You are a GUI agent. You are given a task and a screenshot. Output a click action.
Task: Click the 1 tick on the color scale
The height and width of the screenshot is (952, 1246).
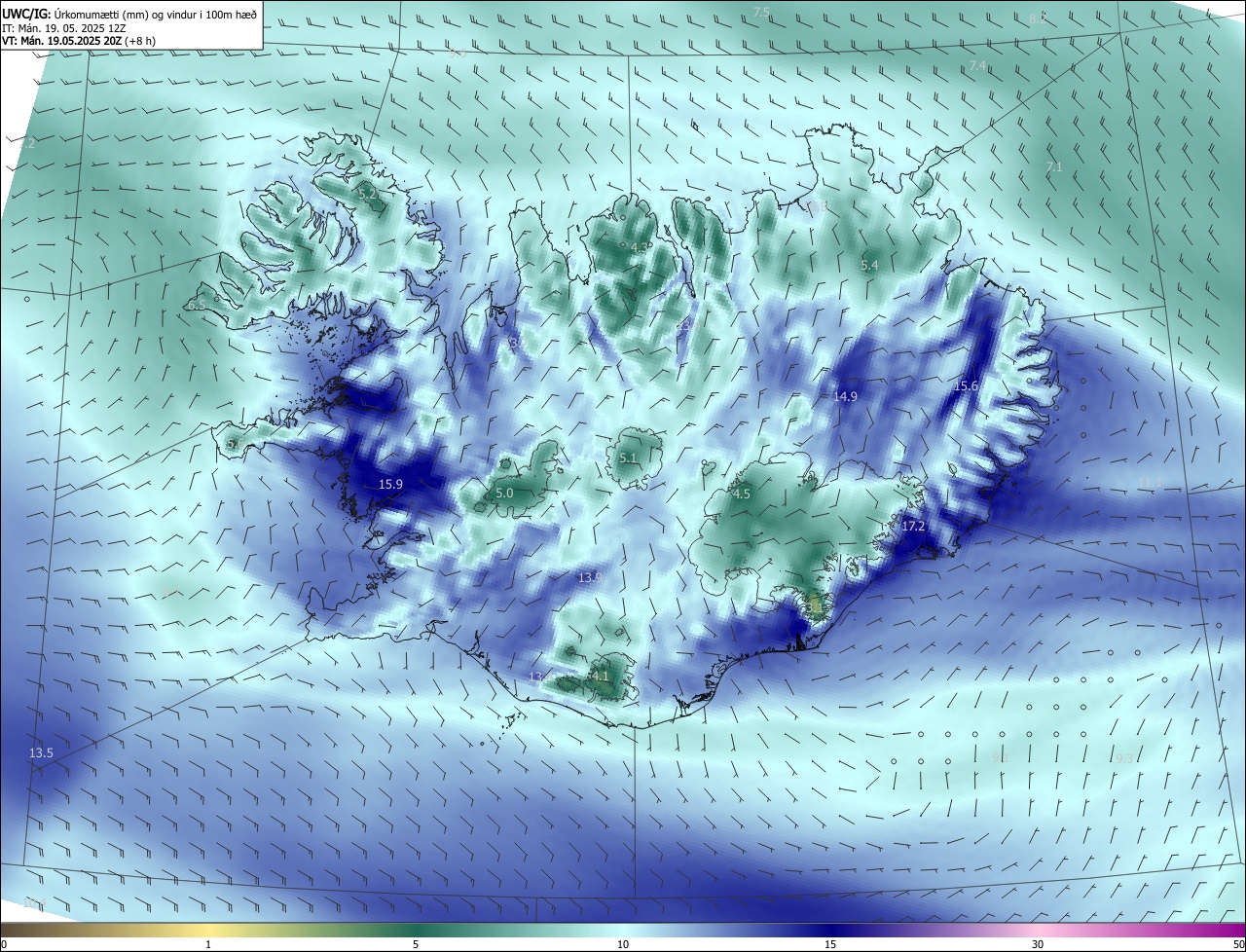tap(208, 944)
